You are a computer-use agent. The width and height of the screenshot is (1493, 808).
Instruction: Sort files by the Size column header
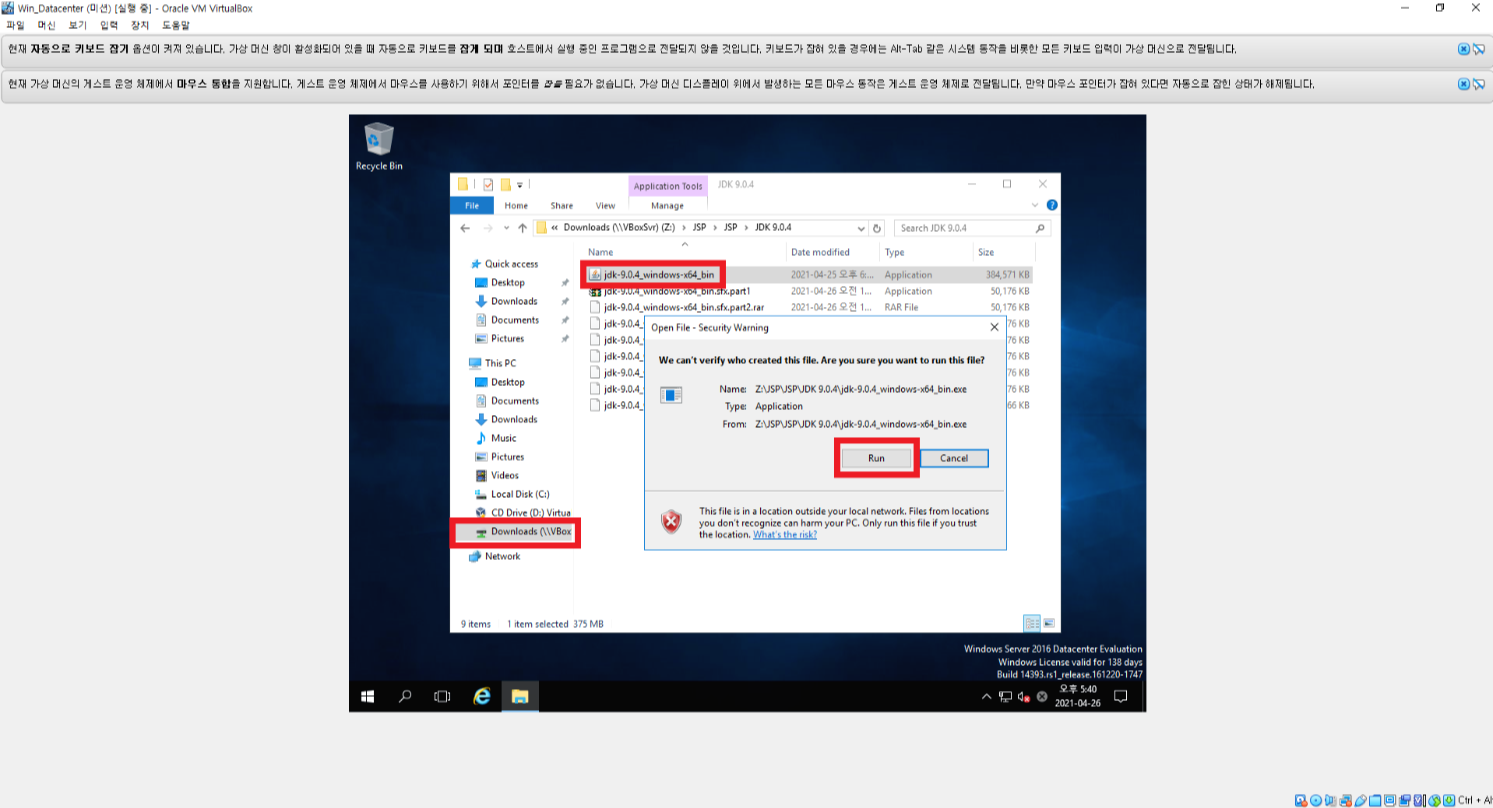pos(986,252)
